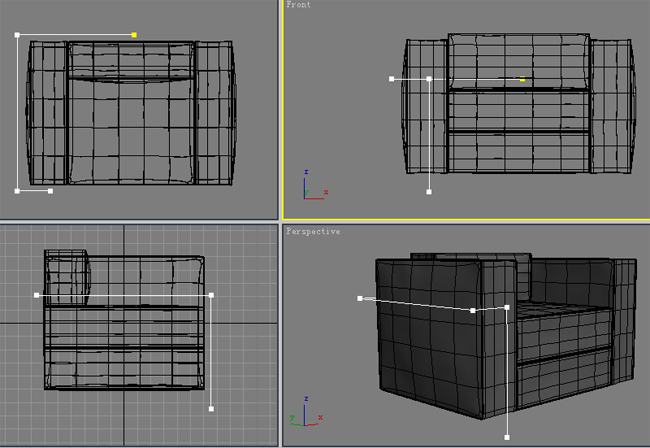Pick the leftmost white handle in the Perspective viewport
This screenshot has height=448, width=650.
(x=360, y=298)
